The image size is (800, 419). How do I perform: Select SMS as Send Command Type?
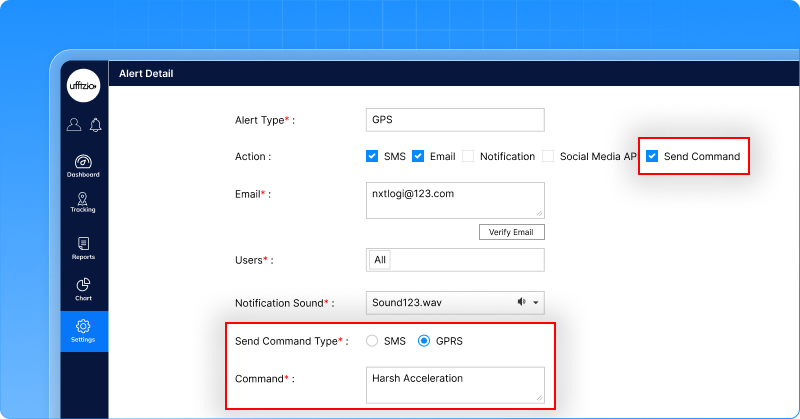coord(373,341)
